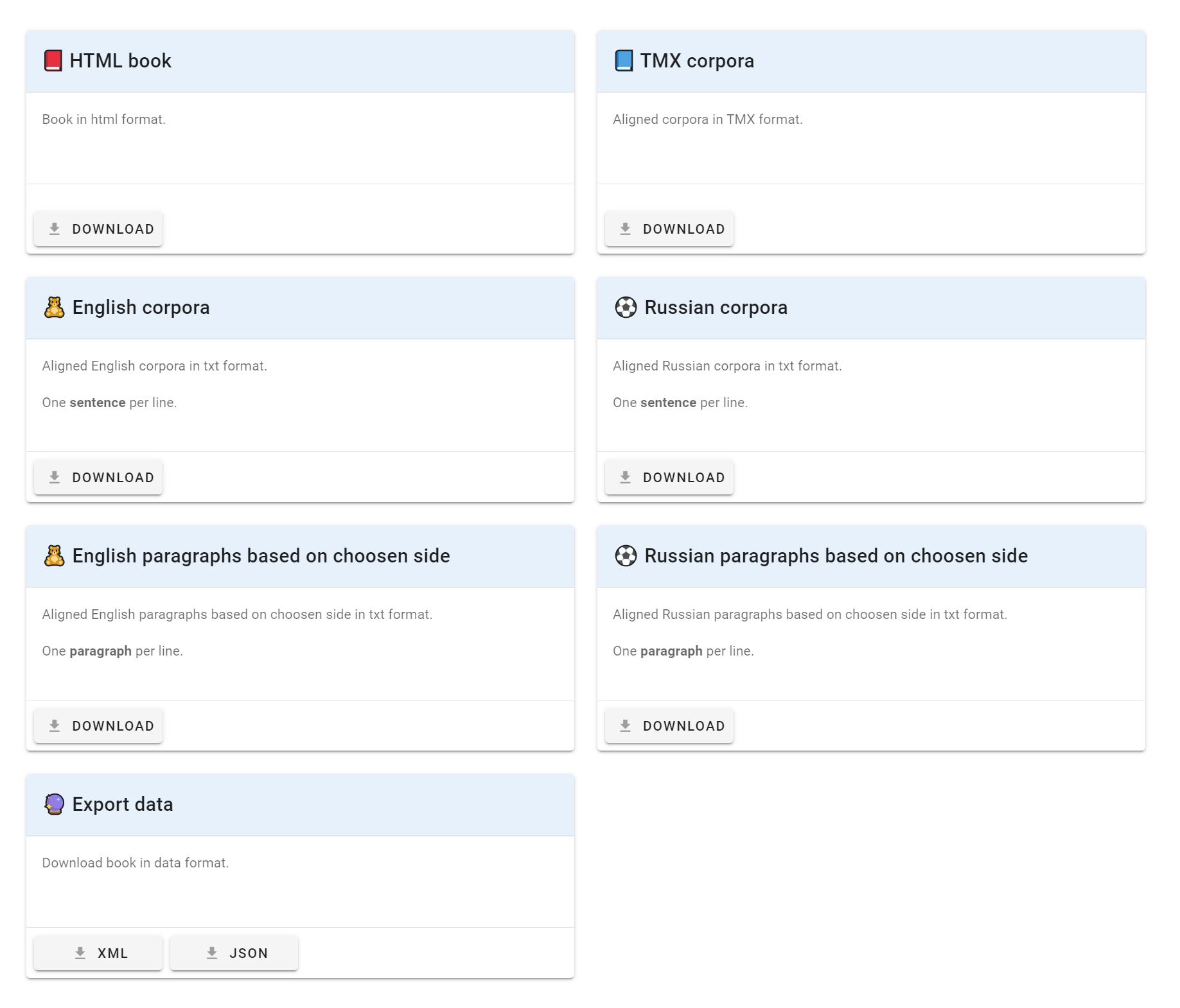Export the book as JSON
The width and height of the screenshot is (1180, 1008).
[234, 953]
